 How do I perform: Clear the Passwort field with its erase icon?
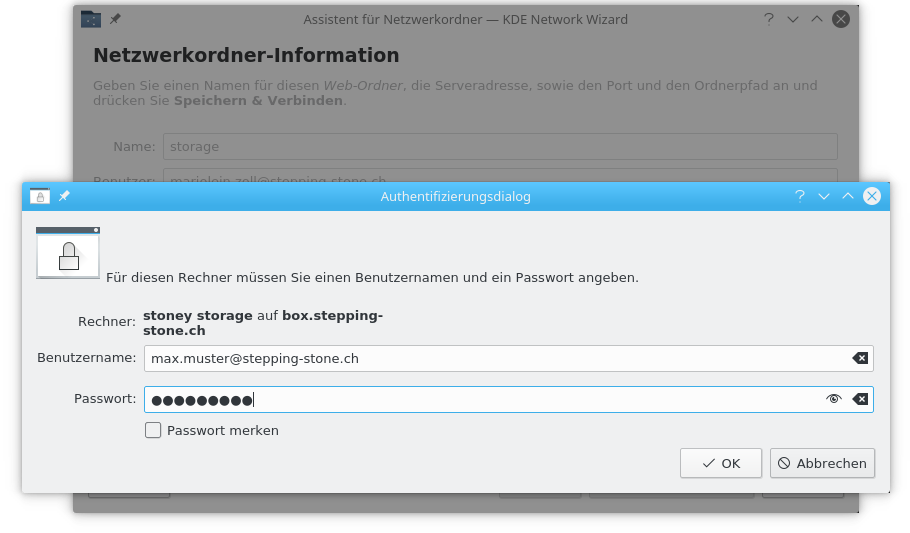pos(860,399)
